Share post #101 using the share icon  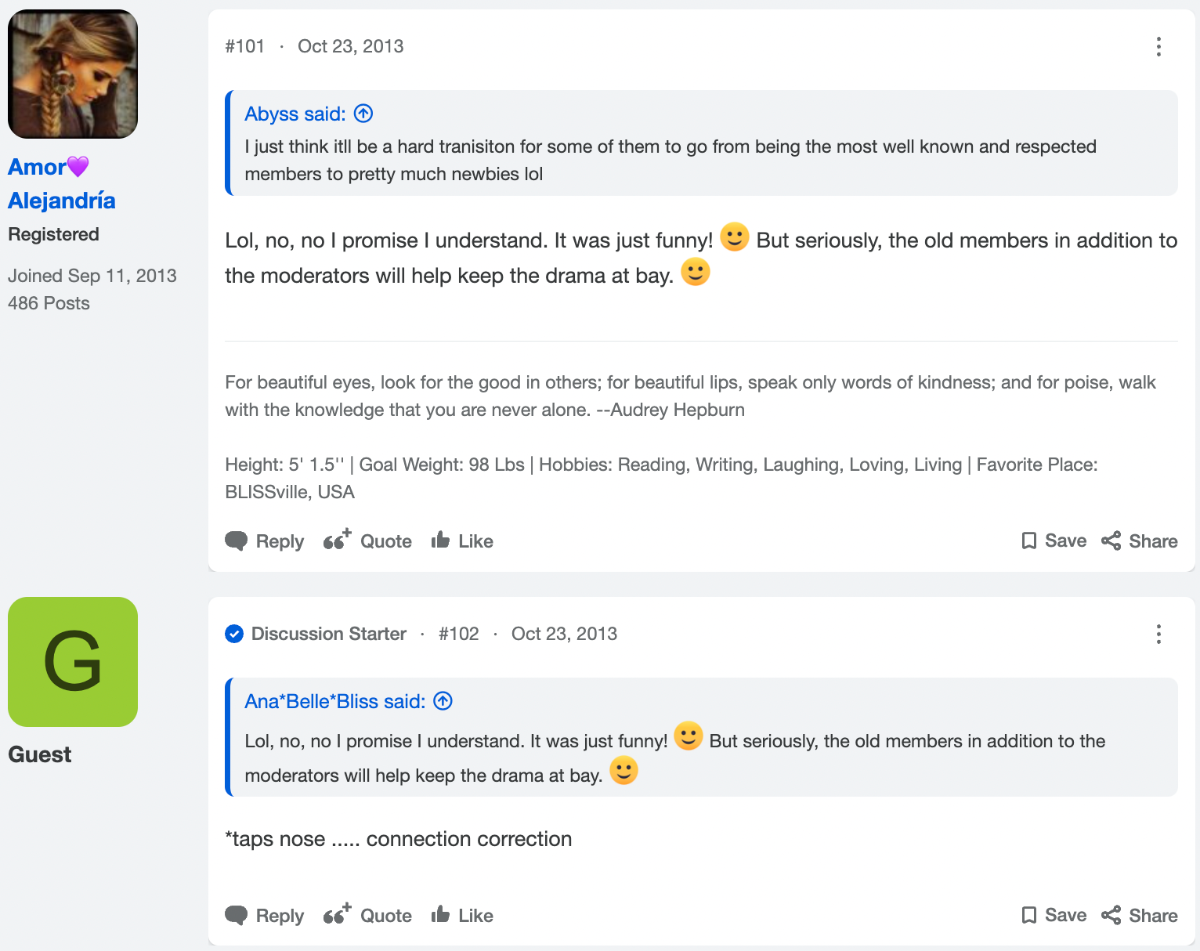[1111, 541]
